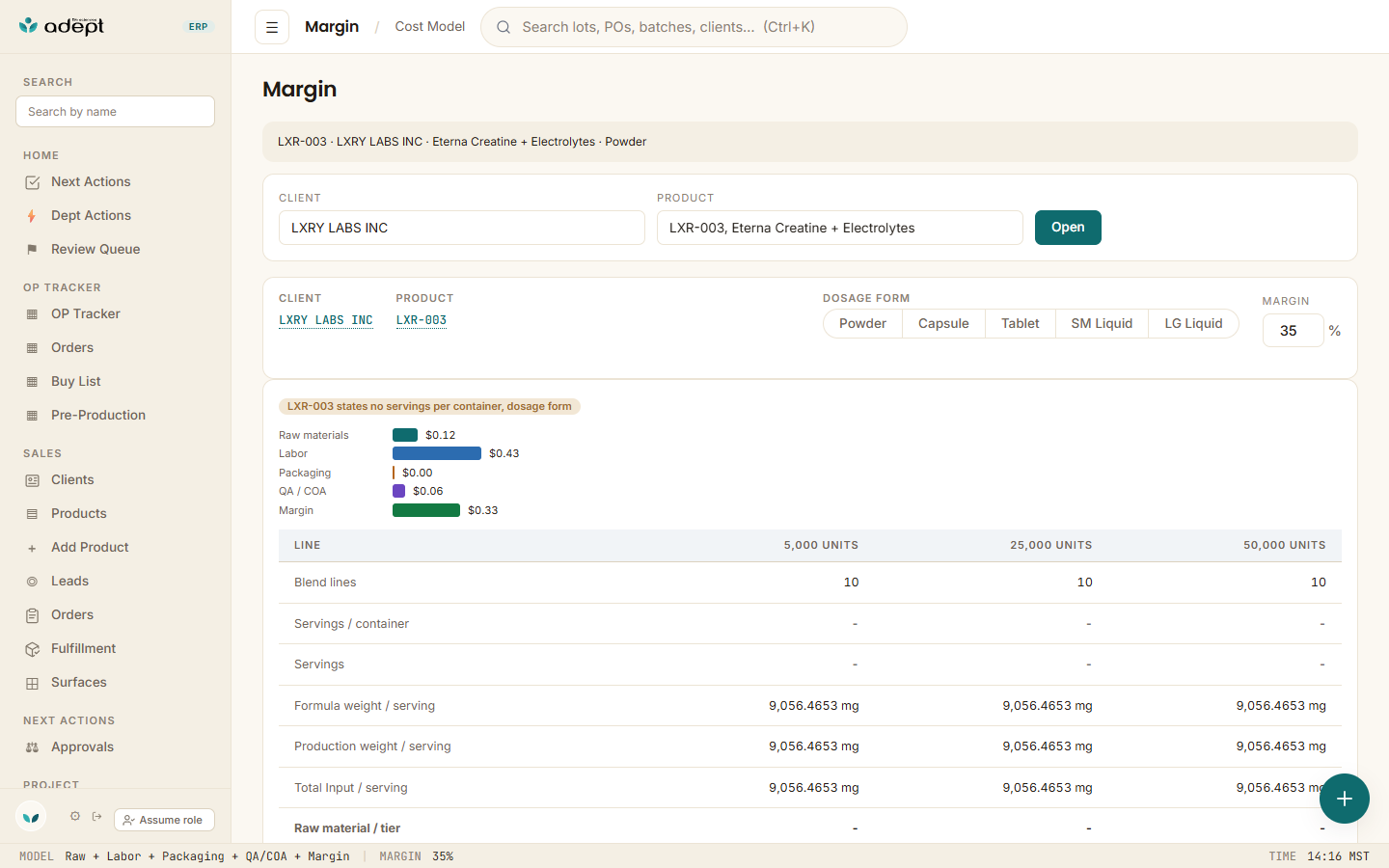Click the Open button
The width and height of the screenshot is (1389, 868).
pyautogui.click(x=1068, y=228)
